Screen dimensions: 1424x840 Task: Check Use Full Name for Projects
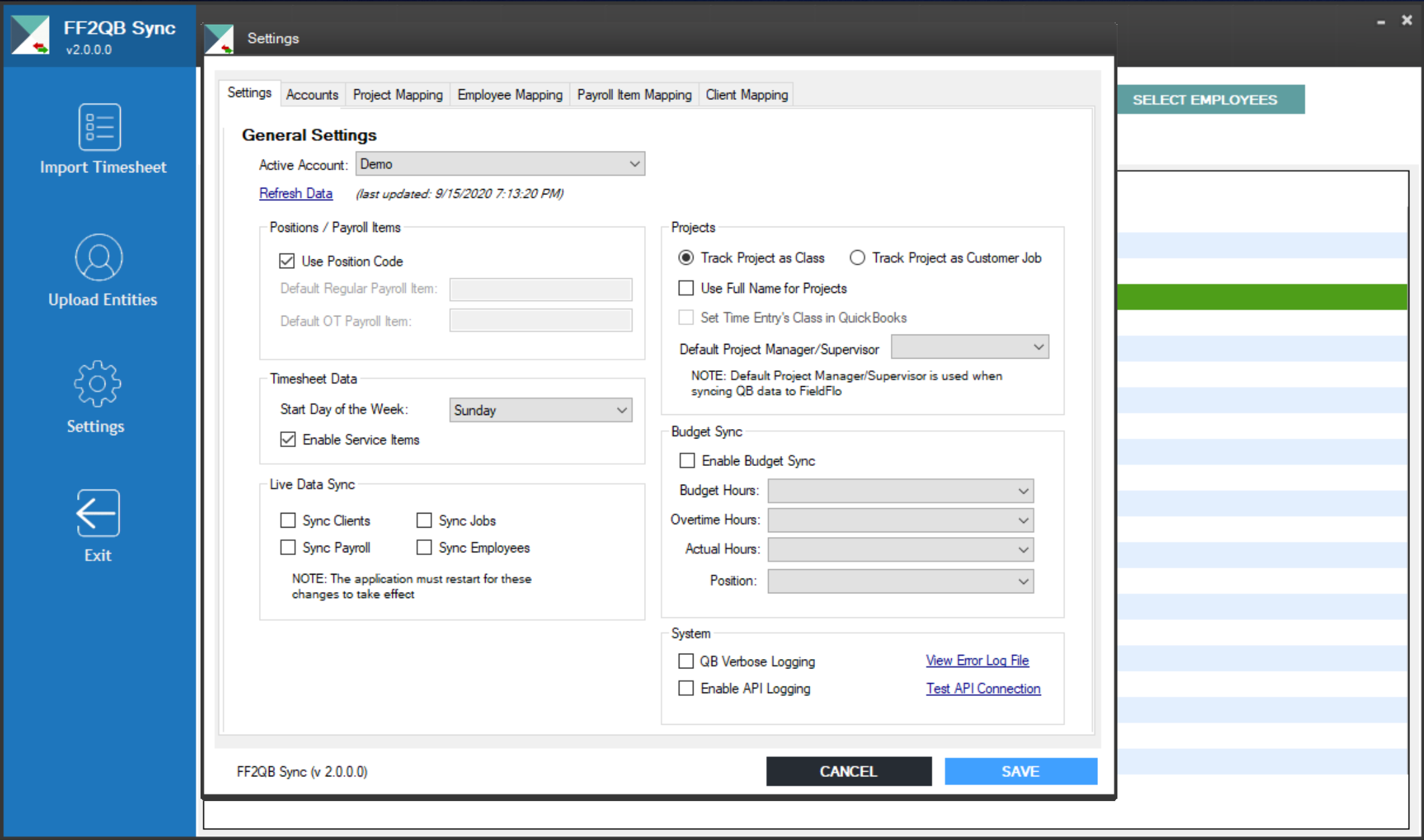(686, 288)
